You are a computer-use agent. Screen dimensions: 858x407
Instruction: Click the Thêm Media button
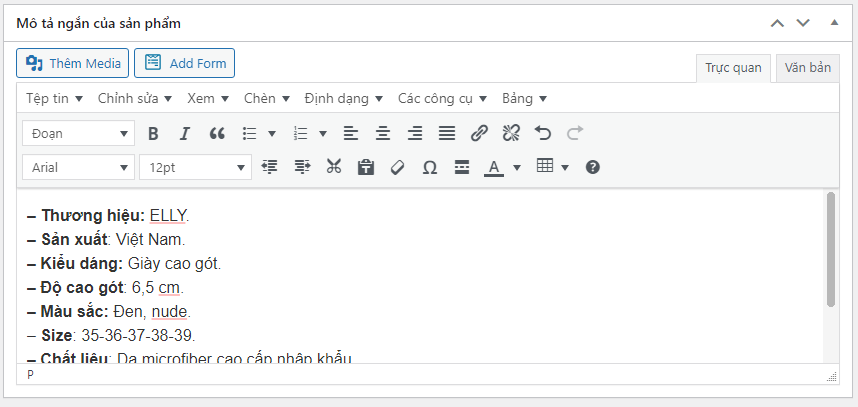73,63
